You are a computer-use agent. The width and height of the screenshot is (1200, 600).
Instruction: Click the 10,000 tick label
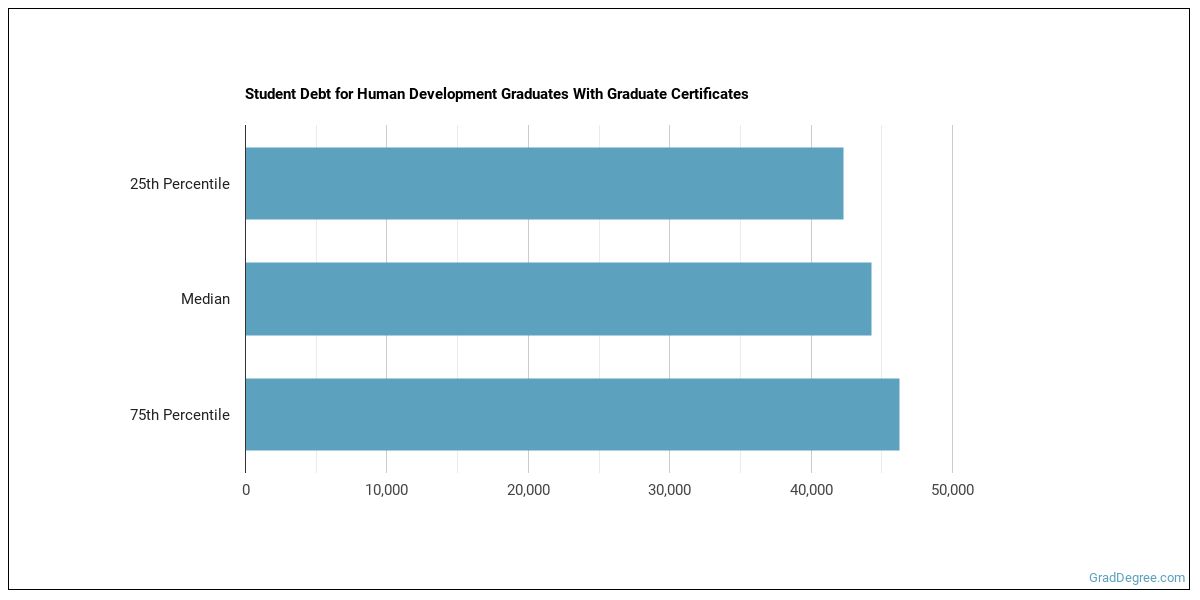[387, 490]
